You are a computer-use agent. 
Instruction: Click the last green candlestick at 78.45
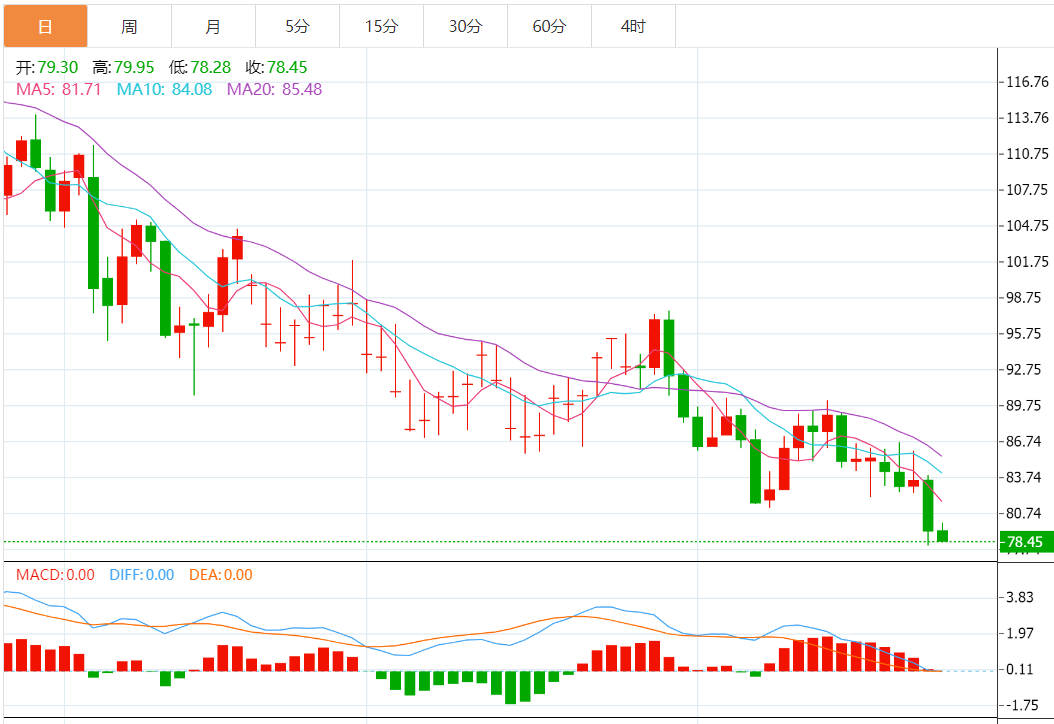[942, 536]
